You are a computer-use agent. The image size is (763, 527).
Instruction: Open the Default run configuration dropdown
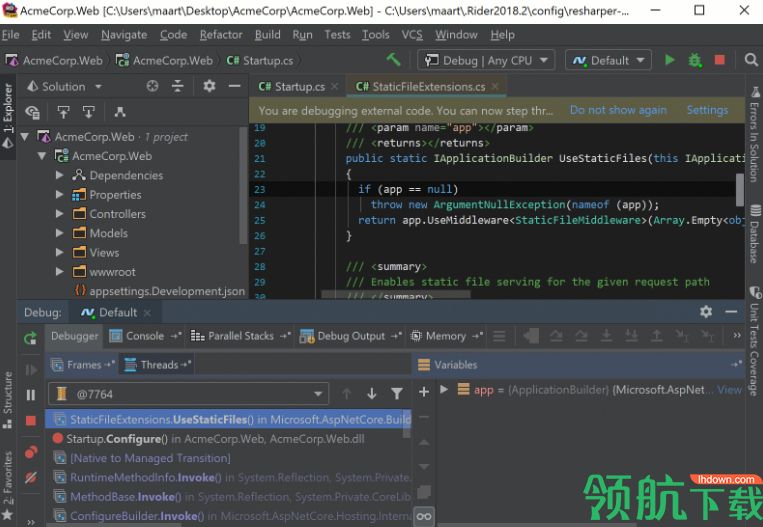[x=608, y=60]
